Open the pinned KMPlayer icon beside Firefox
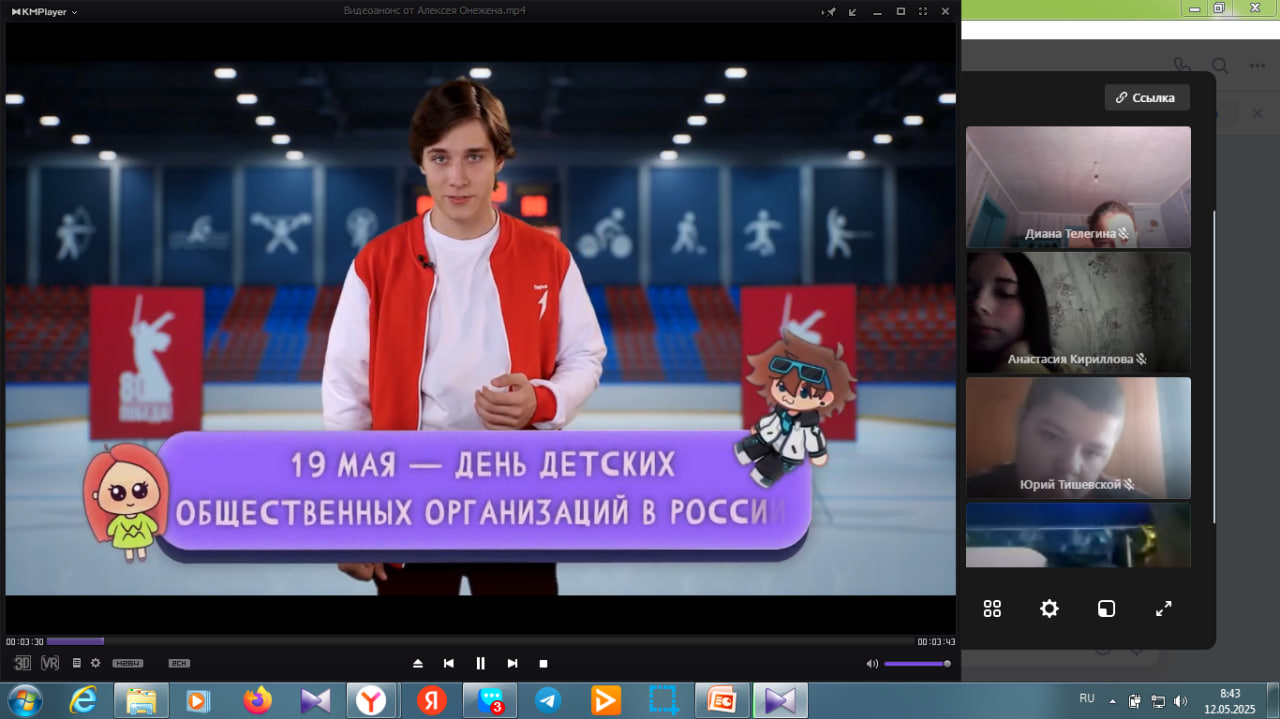Viewport: 1280px width, 719px height. (315, 700)
